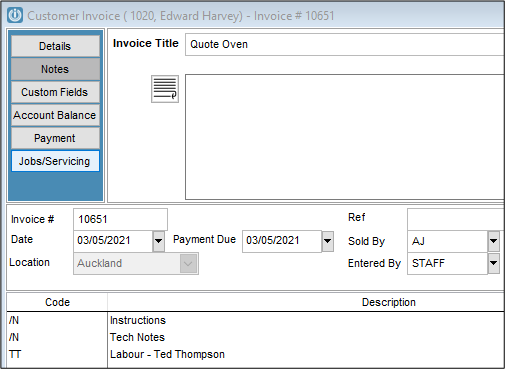Viewport: 505px width, 369px height.
Task: Click the Entered By field showing STAFF
Action: pos(447,263)
